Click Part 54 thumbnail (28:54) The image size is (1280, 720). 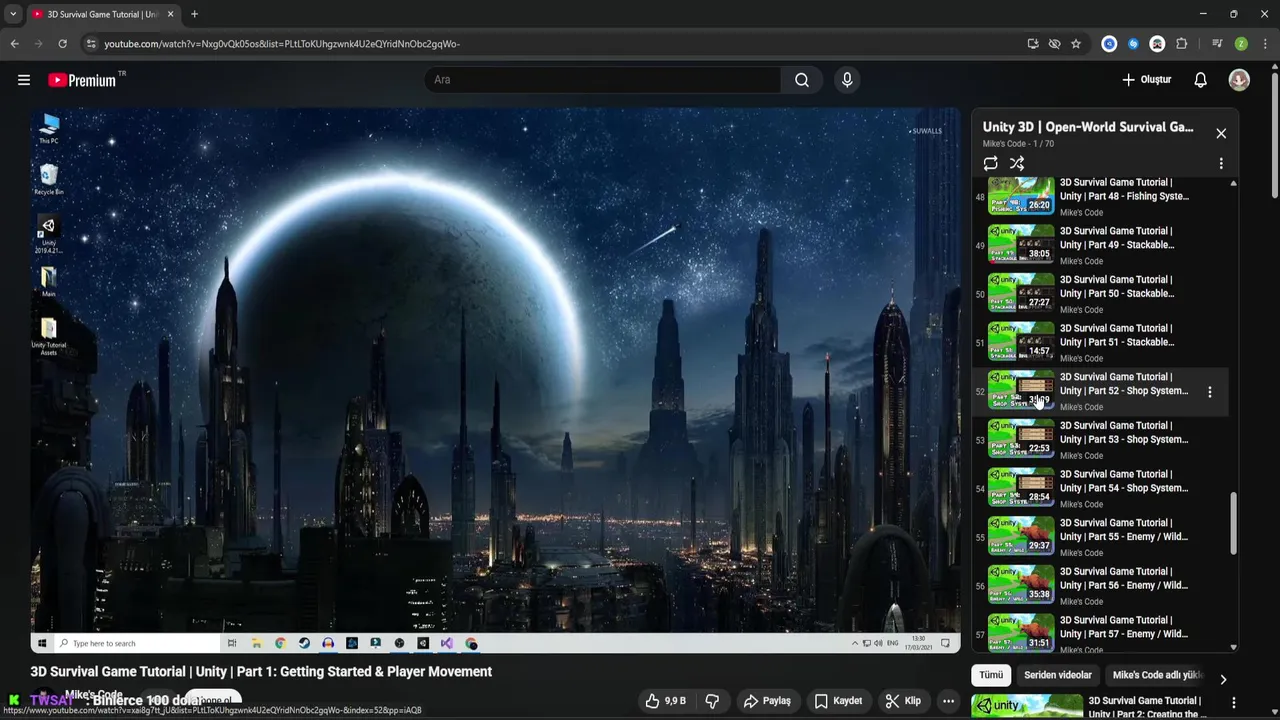[1021, 489]
